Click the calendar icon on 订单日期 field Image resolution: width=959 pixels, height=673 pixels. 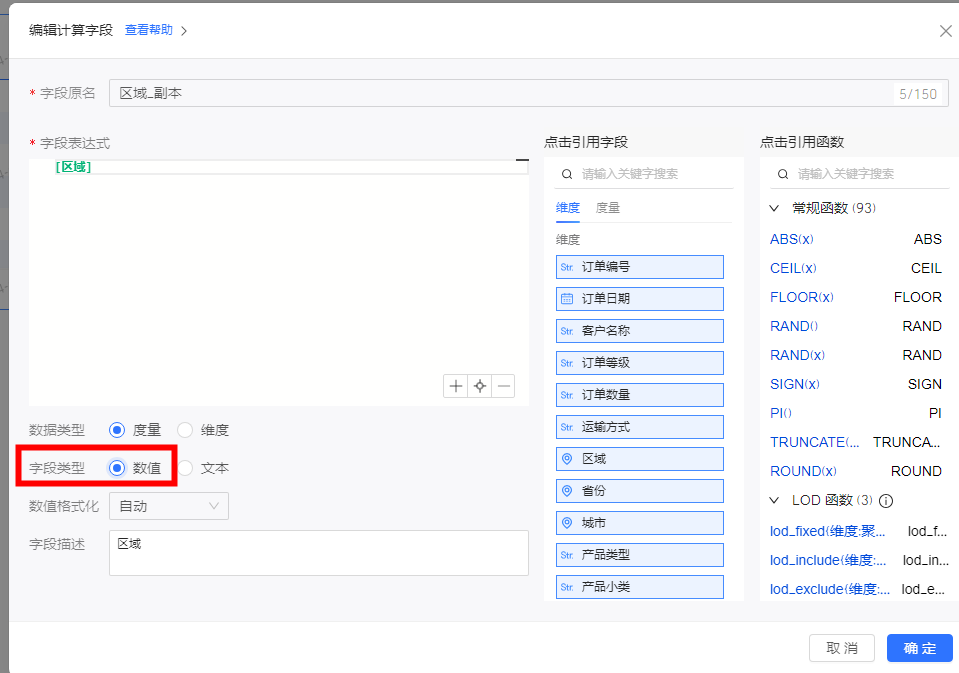(567, 299)
